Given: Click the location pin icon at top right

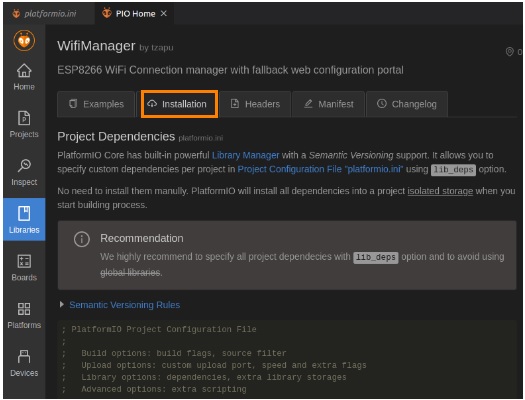Looking at the screenshot, I should tap(509, 52).
